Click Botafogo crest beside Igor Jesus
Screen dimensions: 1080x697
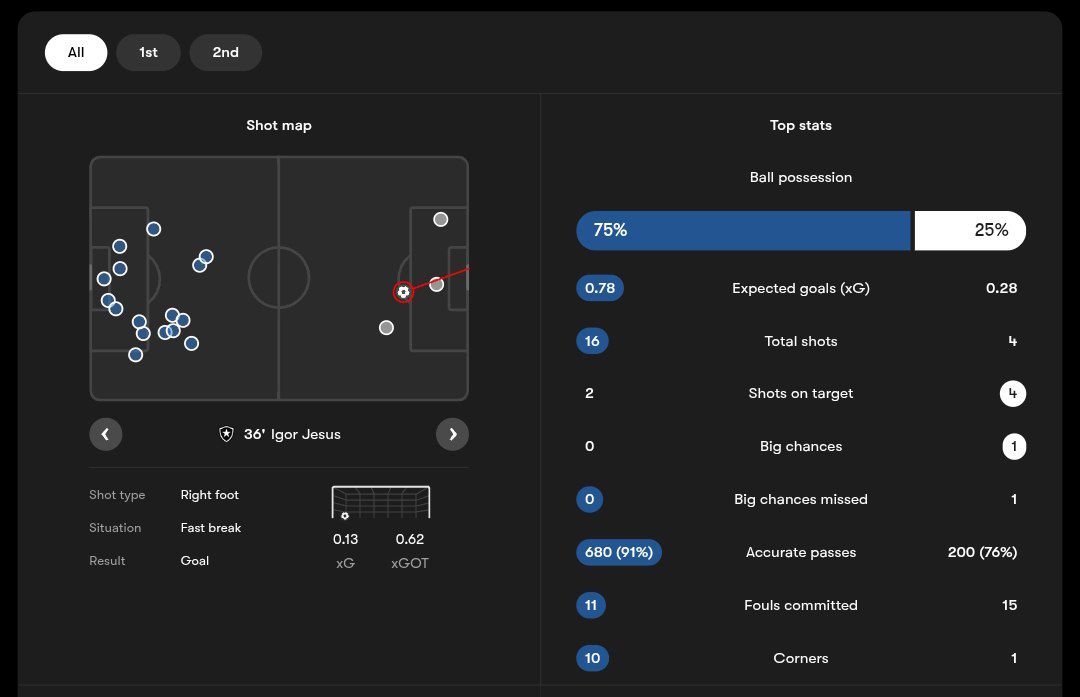click(x=226, y=434)
